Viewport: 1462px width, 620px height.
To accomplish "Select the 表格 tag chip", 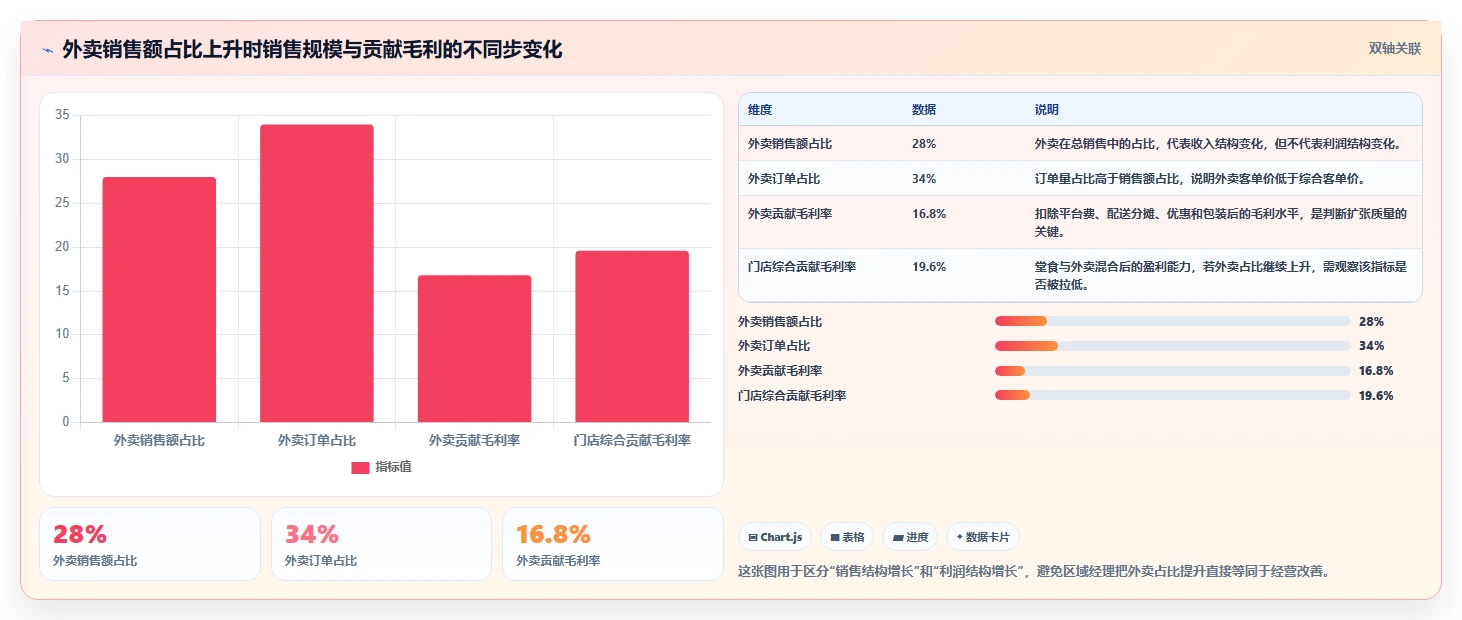I will tap(847, 537).
